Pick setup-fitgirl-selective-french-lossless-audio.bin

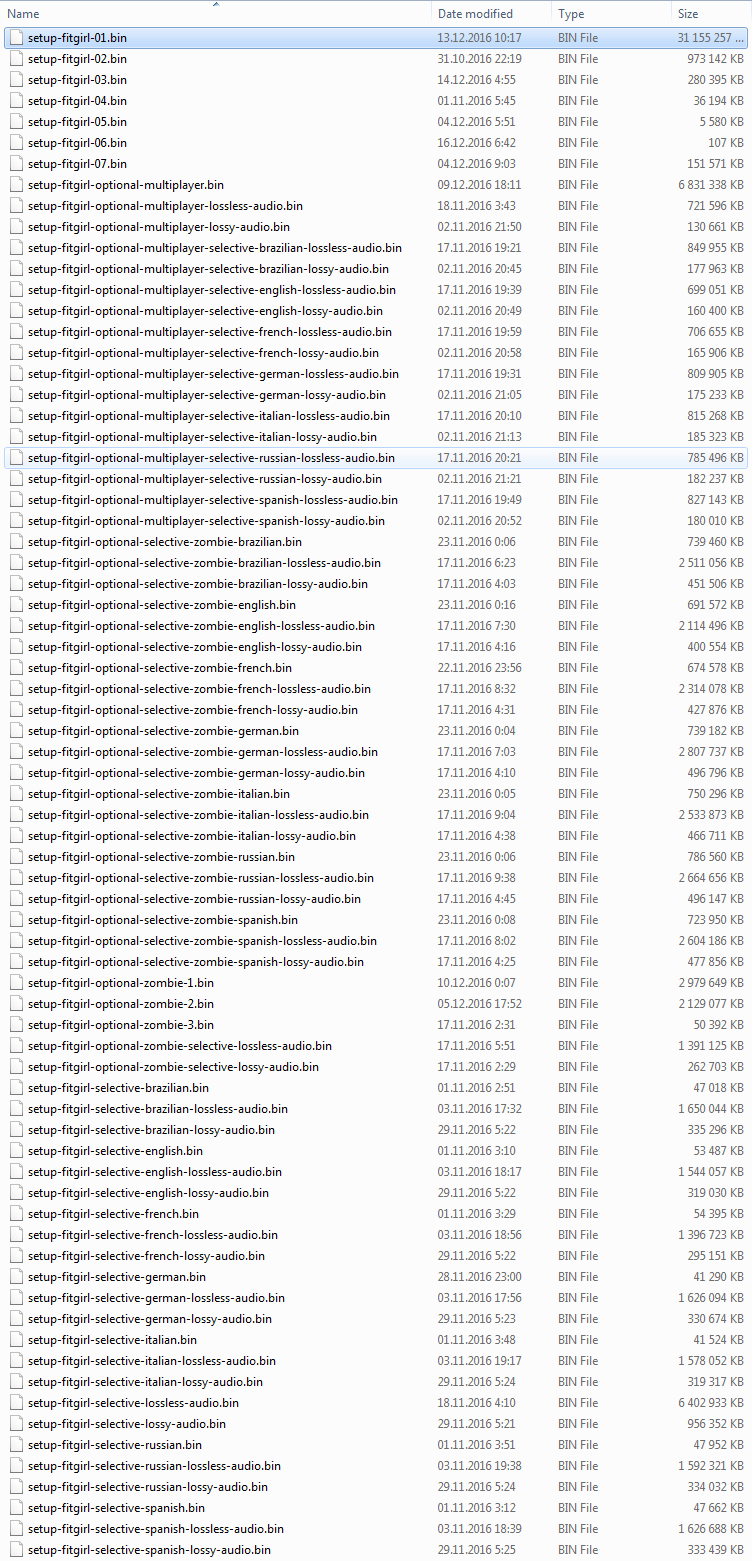click(153, 1235)
